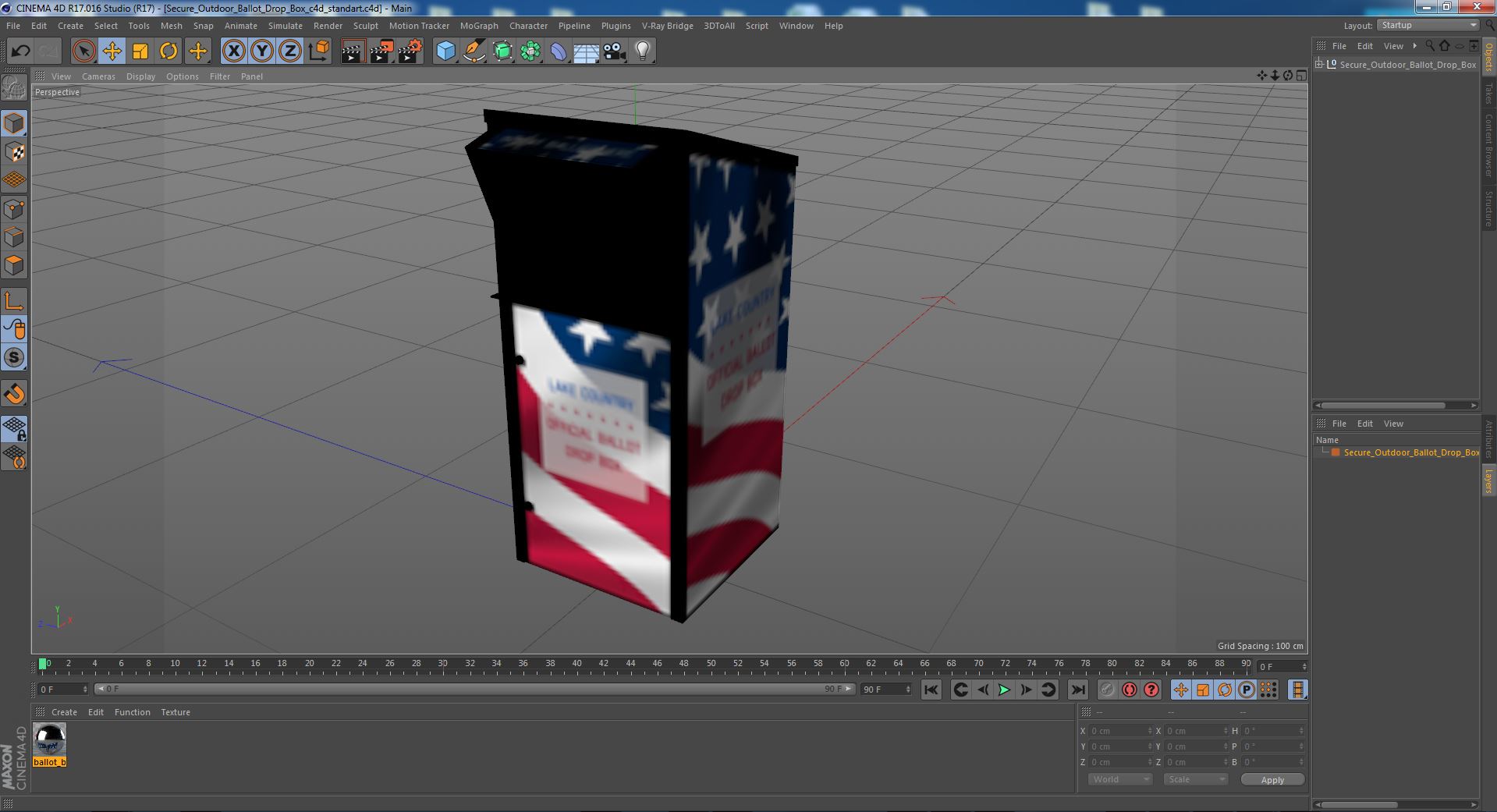Add a Subdivision Surface generator
This screenshot has width=1497, height=812.
tap(502, 51)
